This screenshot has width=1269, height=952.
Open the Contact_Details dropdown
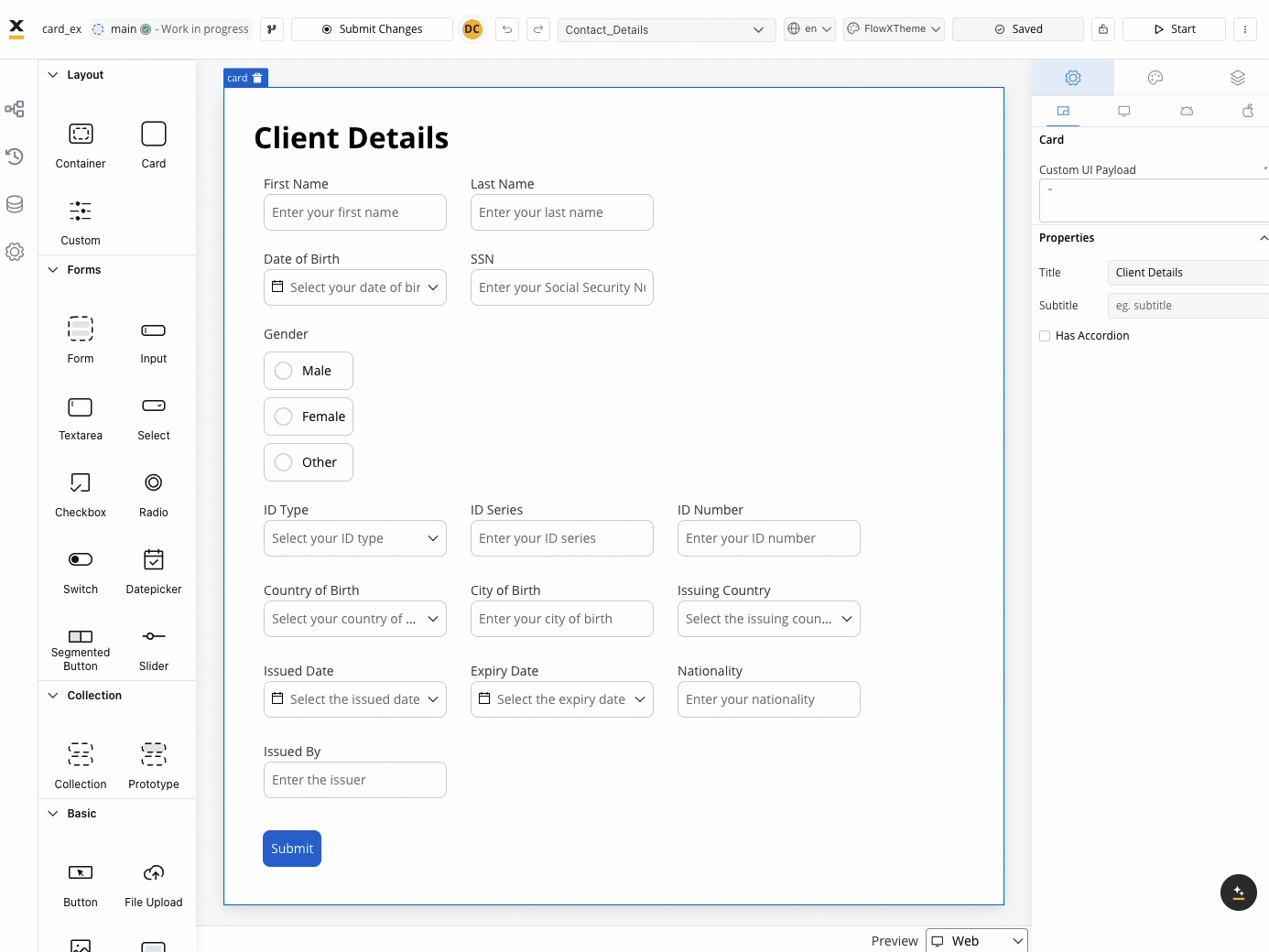coord(667,29)
